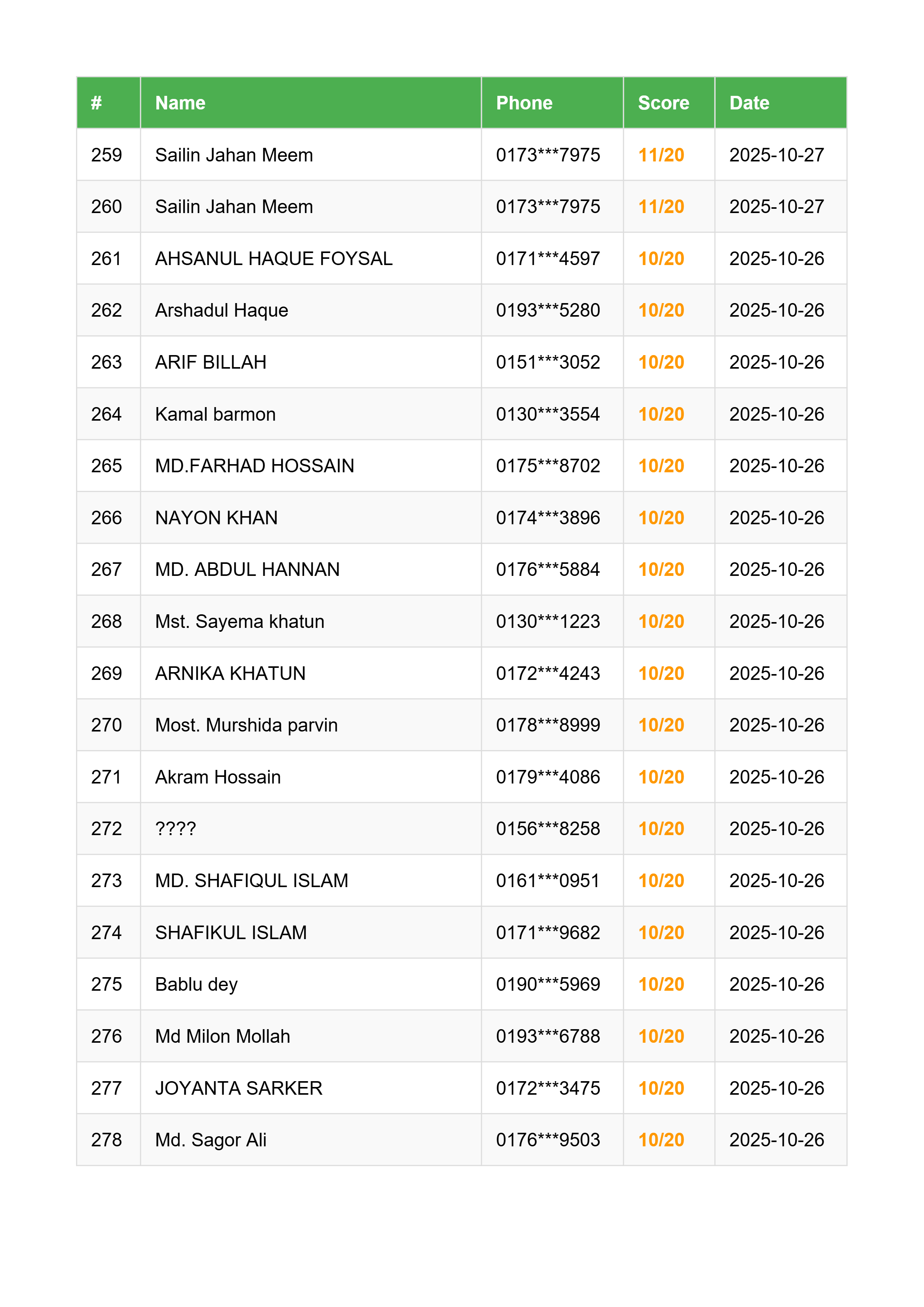Click the date in row 260
Viewport: 924px width, 1307px height.
tap(776, 206)
